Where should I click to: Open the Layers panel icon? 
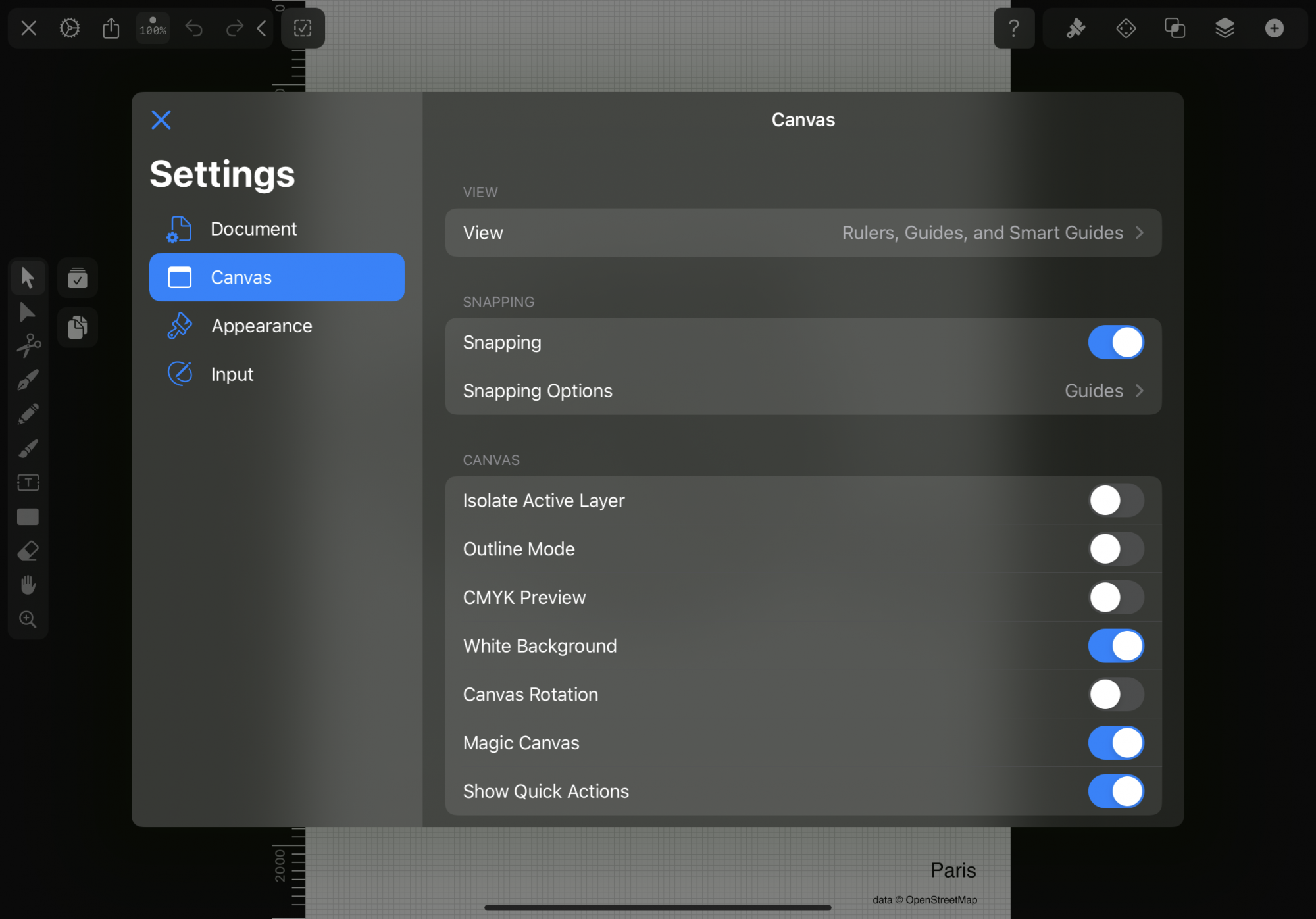click(1225, 28)
